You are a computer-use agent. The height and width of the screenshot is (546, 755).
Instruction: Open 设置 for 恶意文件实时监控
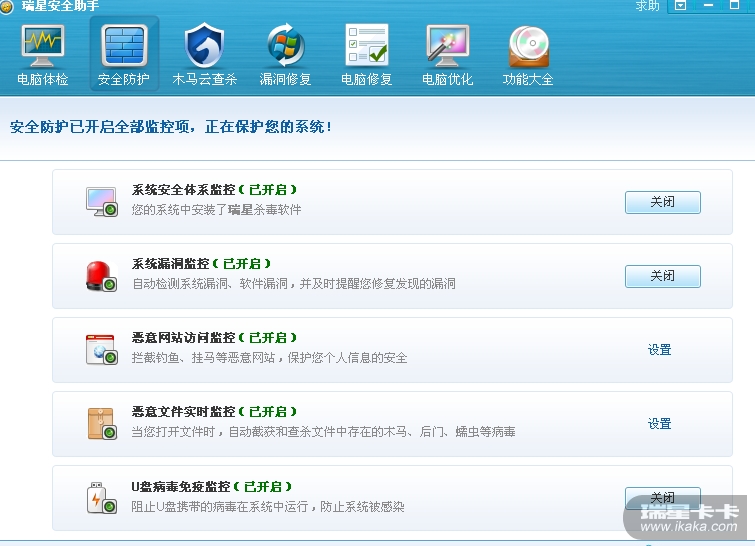[x=660, y=424]
